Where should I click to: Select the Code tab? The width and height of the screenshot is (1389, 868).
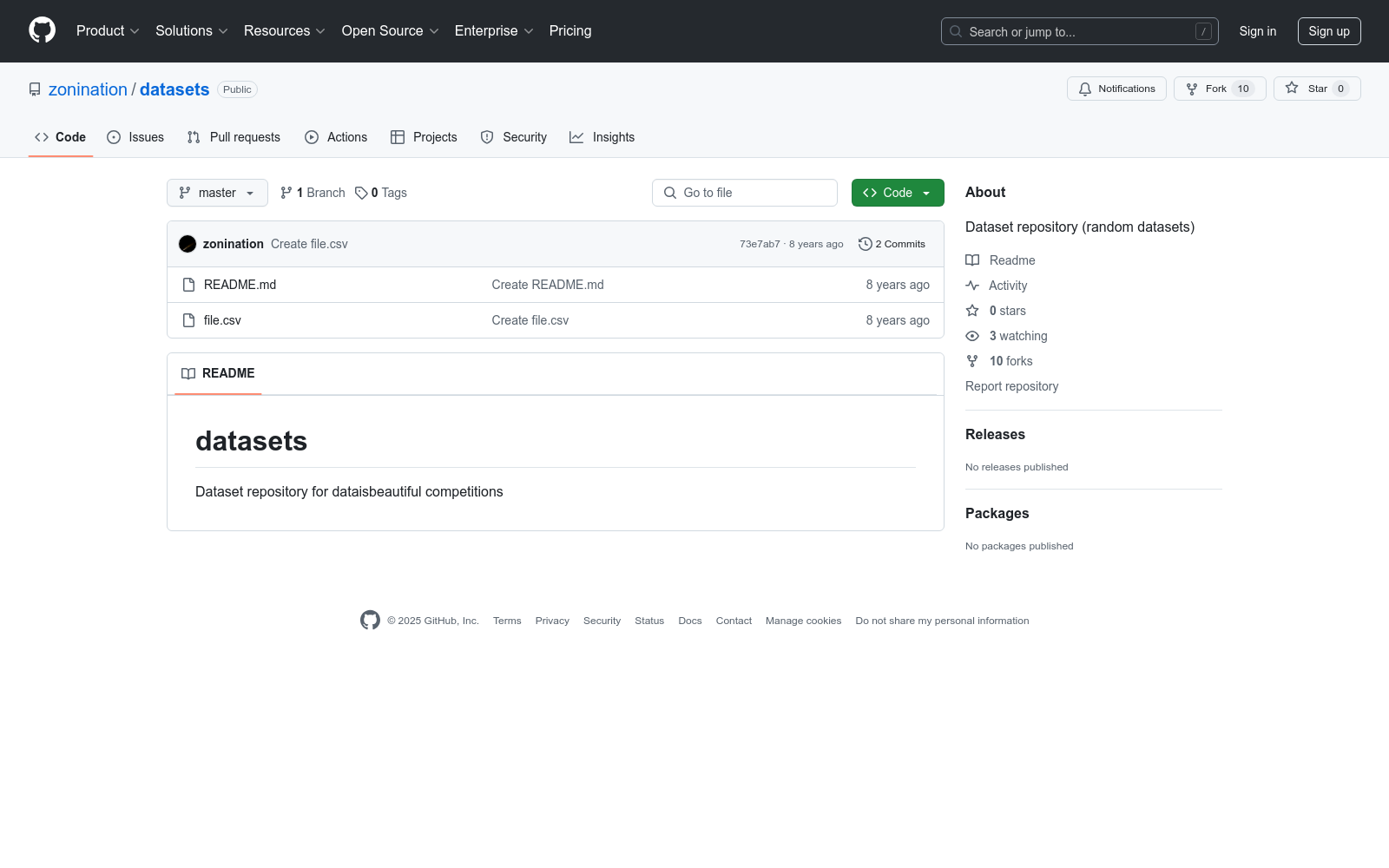[61, 137]
